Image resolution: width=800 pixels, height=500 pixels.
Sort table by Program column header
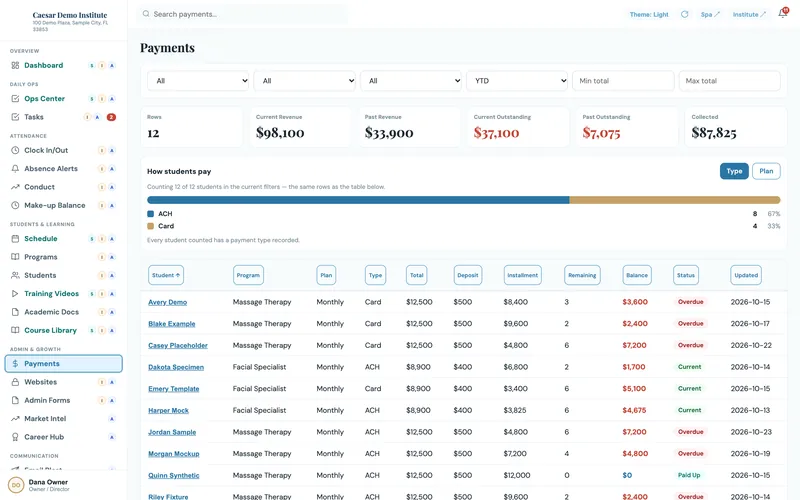click(248, 276)
